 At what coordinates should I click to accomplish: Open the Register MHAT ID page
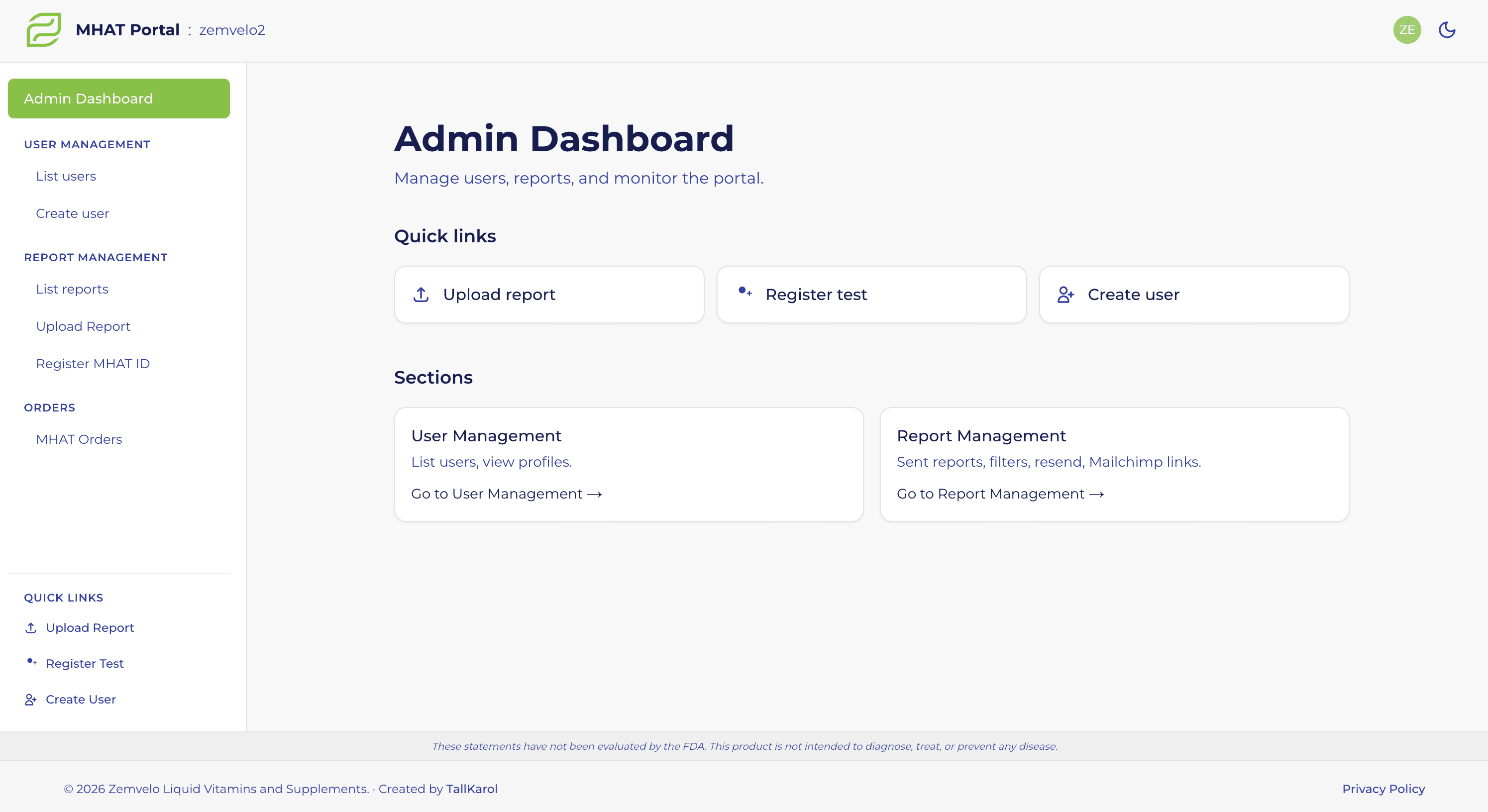pyautogui.click(x=93, y=363)
